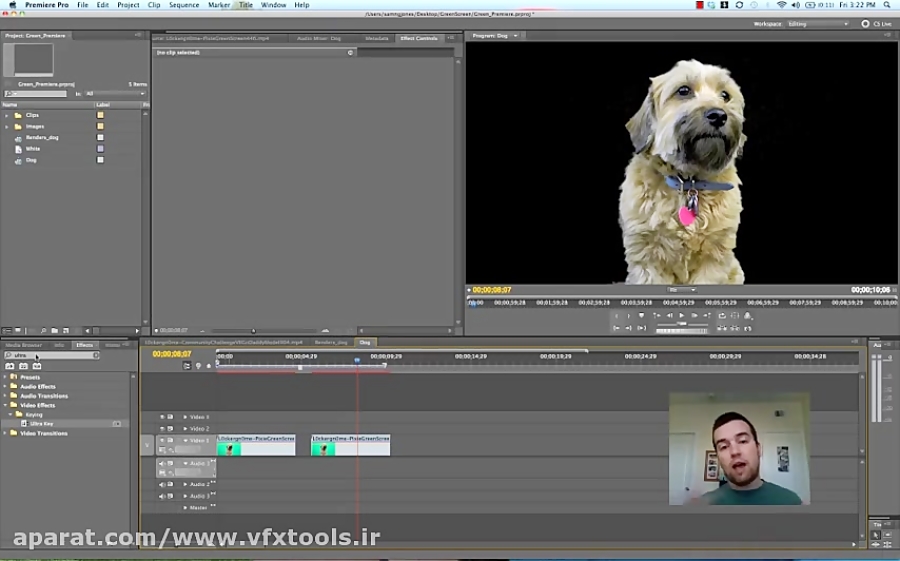The height and width of the screenshot is (561, 900).
Task: Click the New Bin folder icon in Project panel
Action: pos(55,330)
